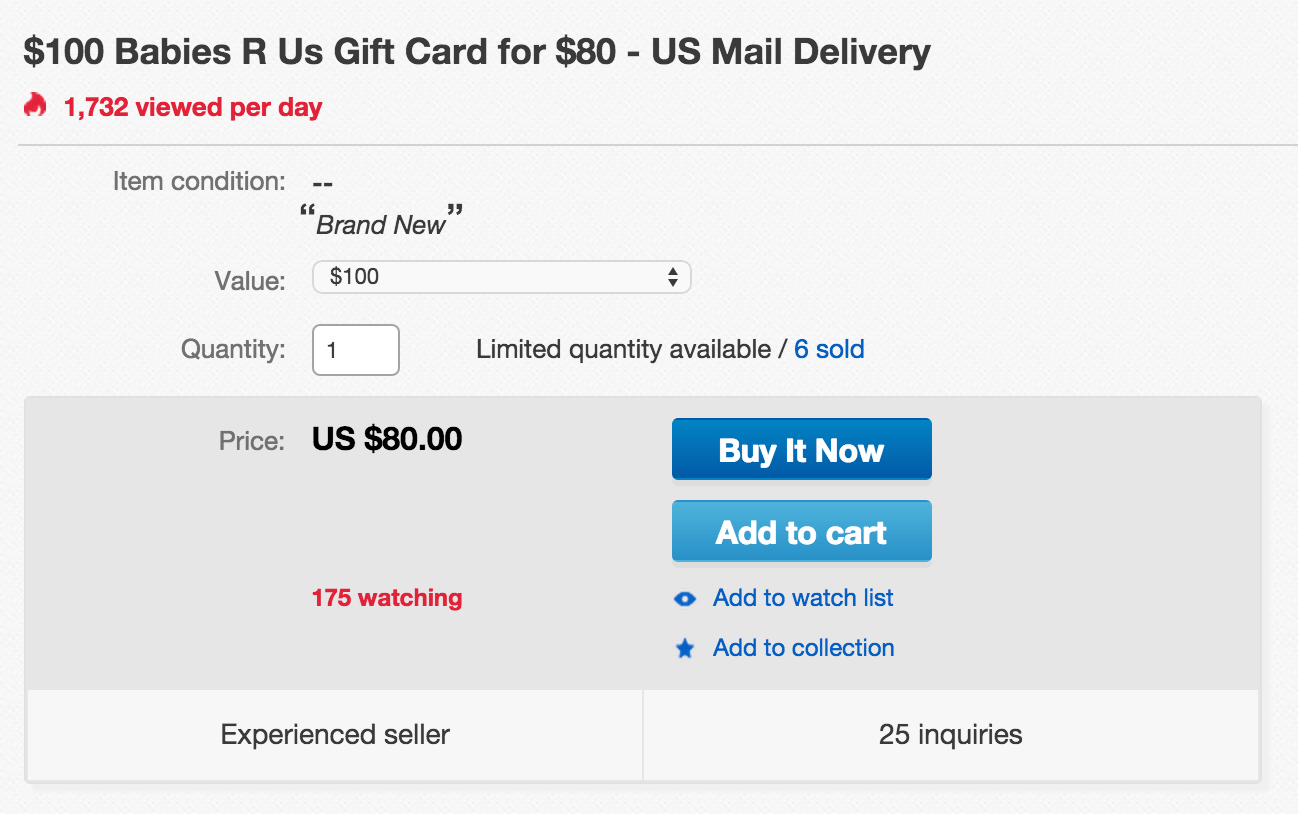Click the '25 inquiries' section
Viewport: 1298px width, 814px height.
pos(950,735)
